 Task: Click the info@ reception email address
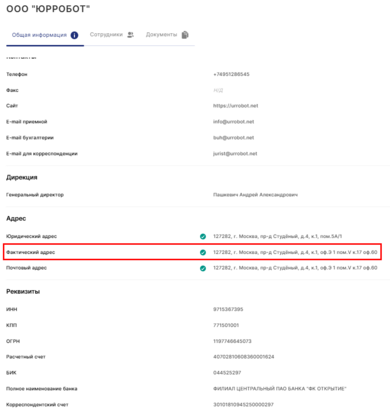pyautogui.click(x=233, y=122)
